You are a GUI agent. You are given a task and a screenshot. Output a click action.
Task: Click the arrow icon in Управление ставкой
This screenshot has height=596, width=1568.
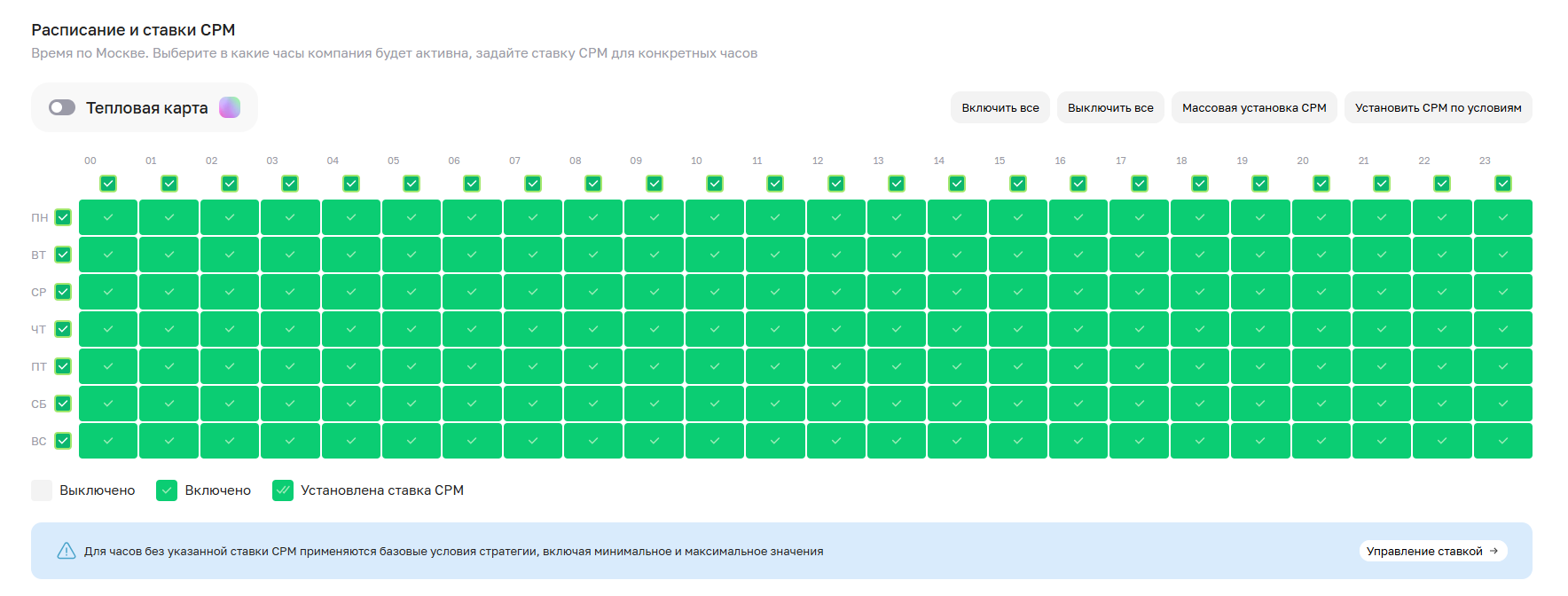coord(1494,551)
